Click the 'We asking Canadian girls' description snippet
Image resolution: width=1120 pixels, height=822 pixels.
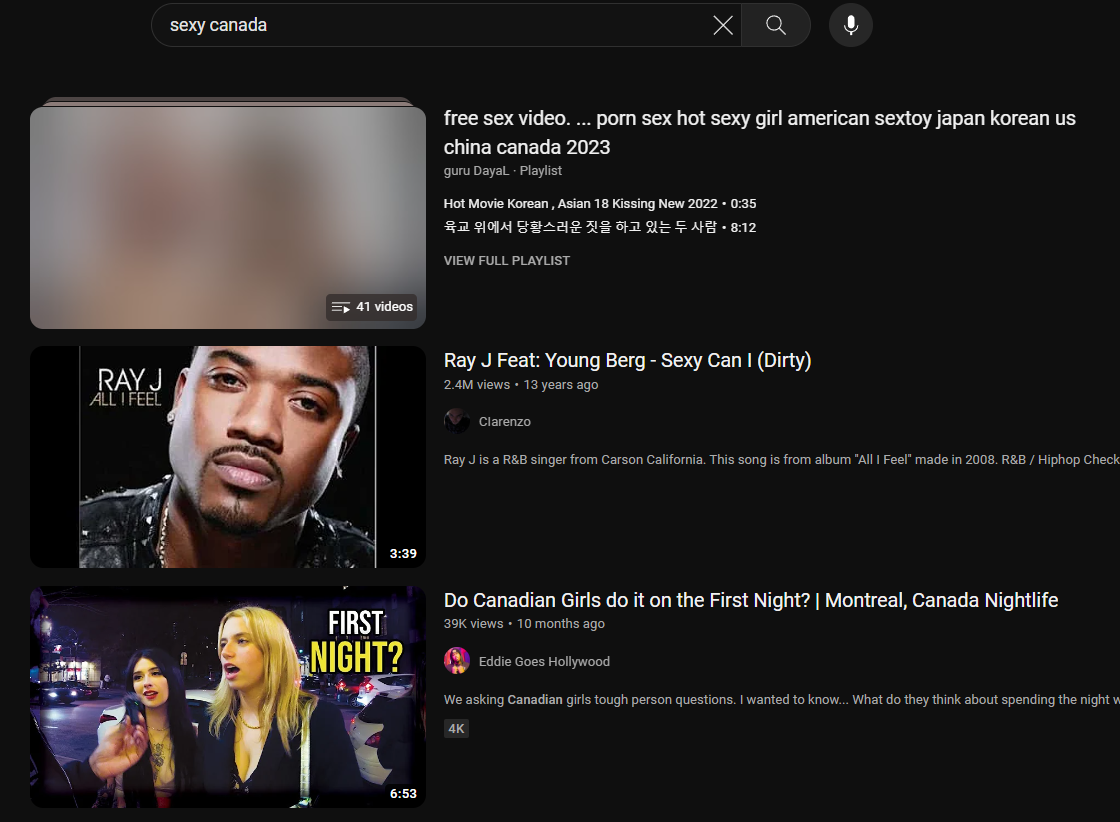781,699
